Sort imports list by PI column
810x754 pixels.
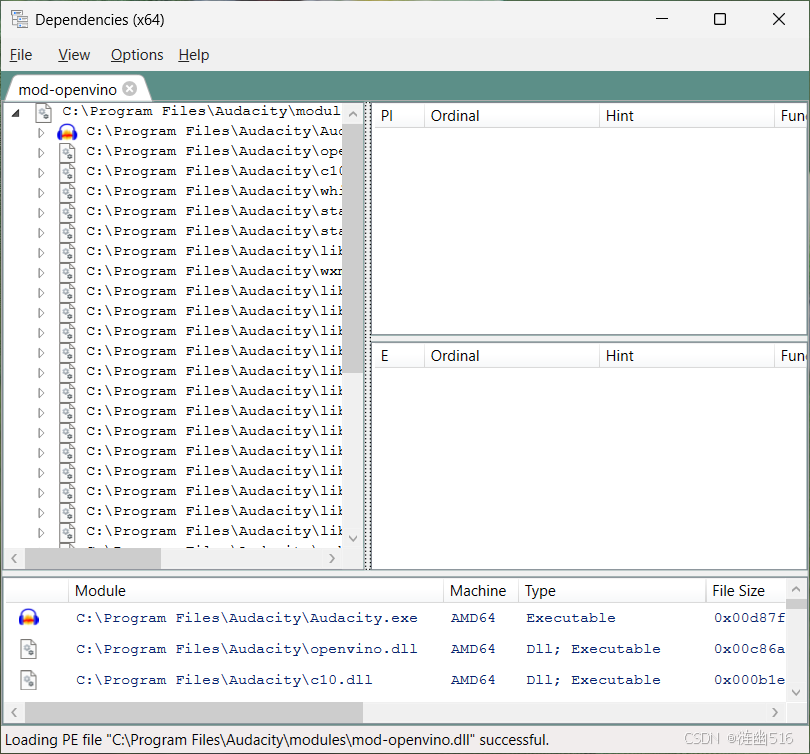pyautogui.click(x=398, y=116)
